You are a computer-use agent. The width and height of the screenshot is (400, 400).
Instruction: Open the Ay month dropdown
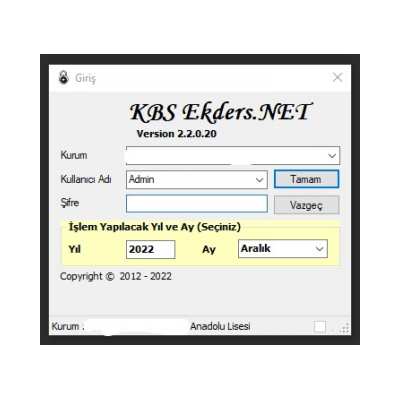click(319, 249)
